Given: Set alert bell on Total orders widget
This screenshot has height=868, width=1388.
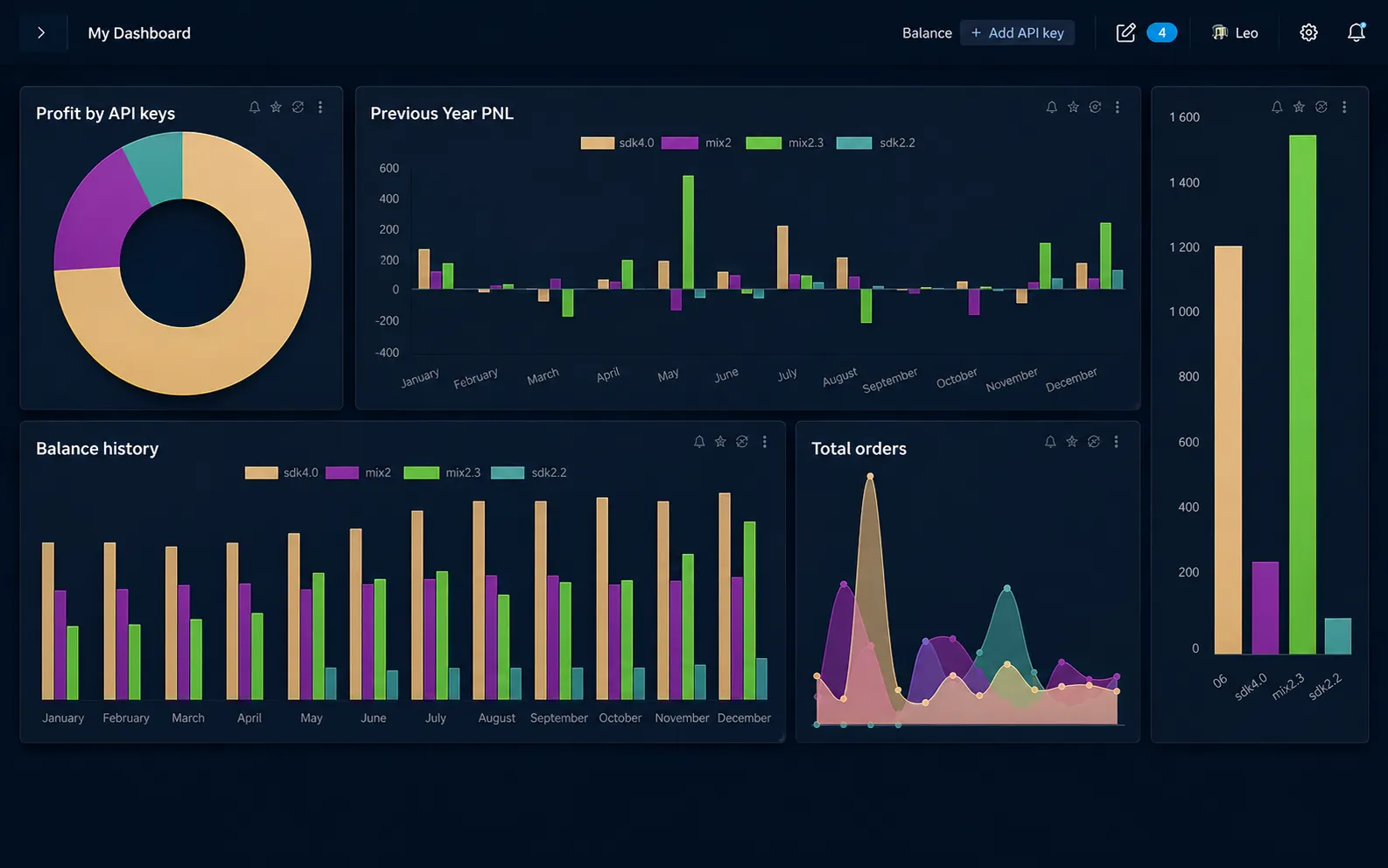Looking at the screenshot, I should pos(1050,442).
